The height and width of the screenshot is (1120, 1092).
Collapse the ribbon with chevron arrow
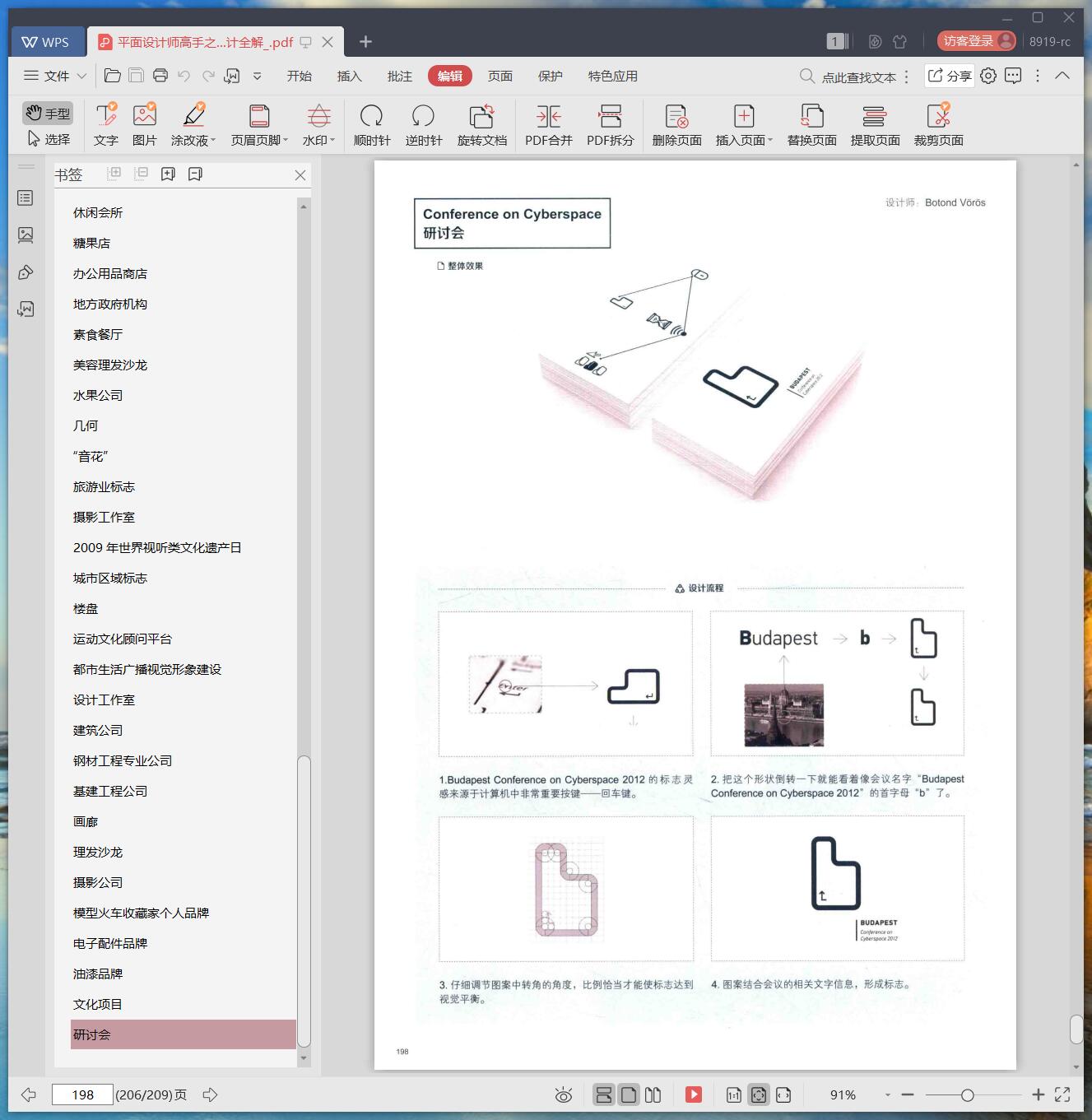[x=1062, y=76]
